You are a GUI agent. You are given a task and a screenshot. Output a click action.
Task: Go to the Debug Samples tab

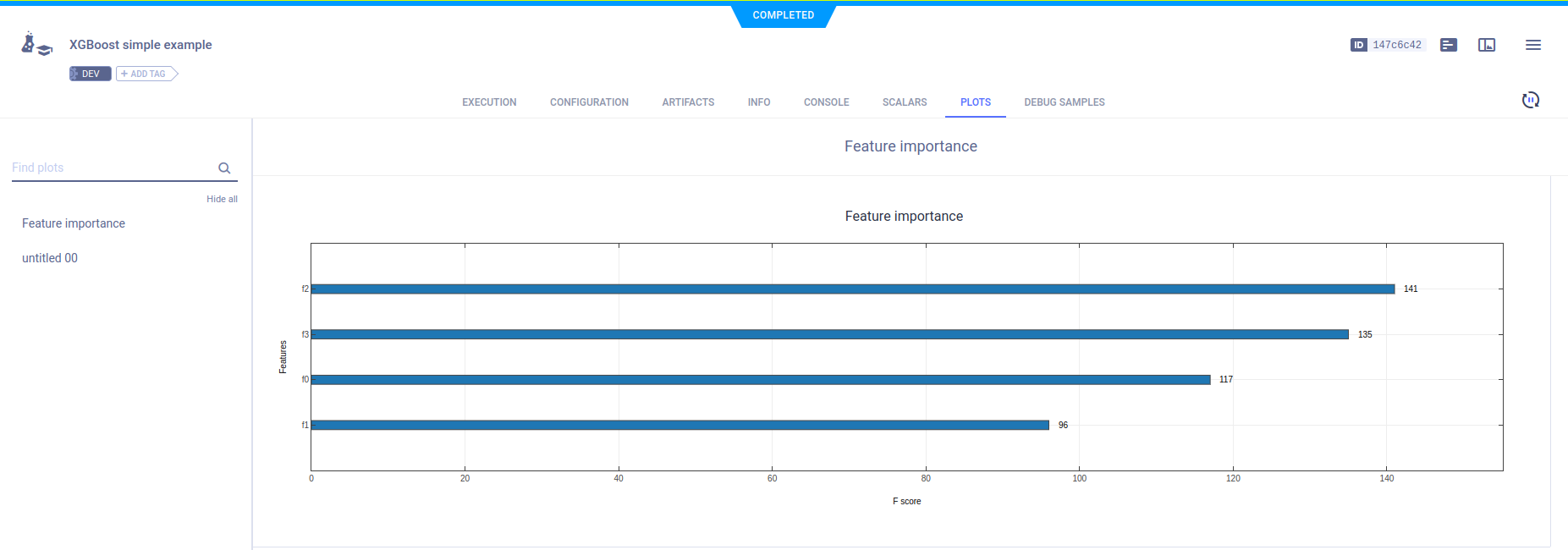[x=1064, y=102]
